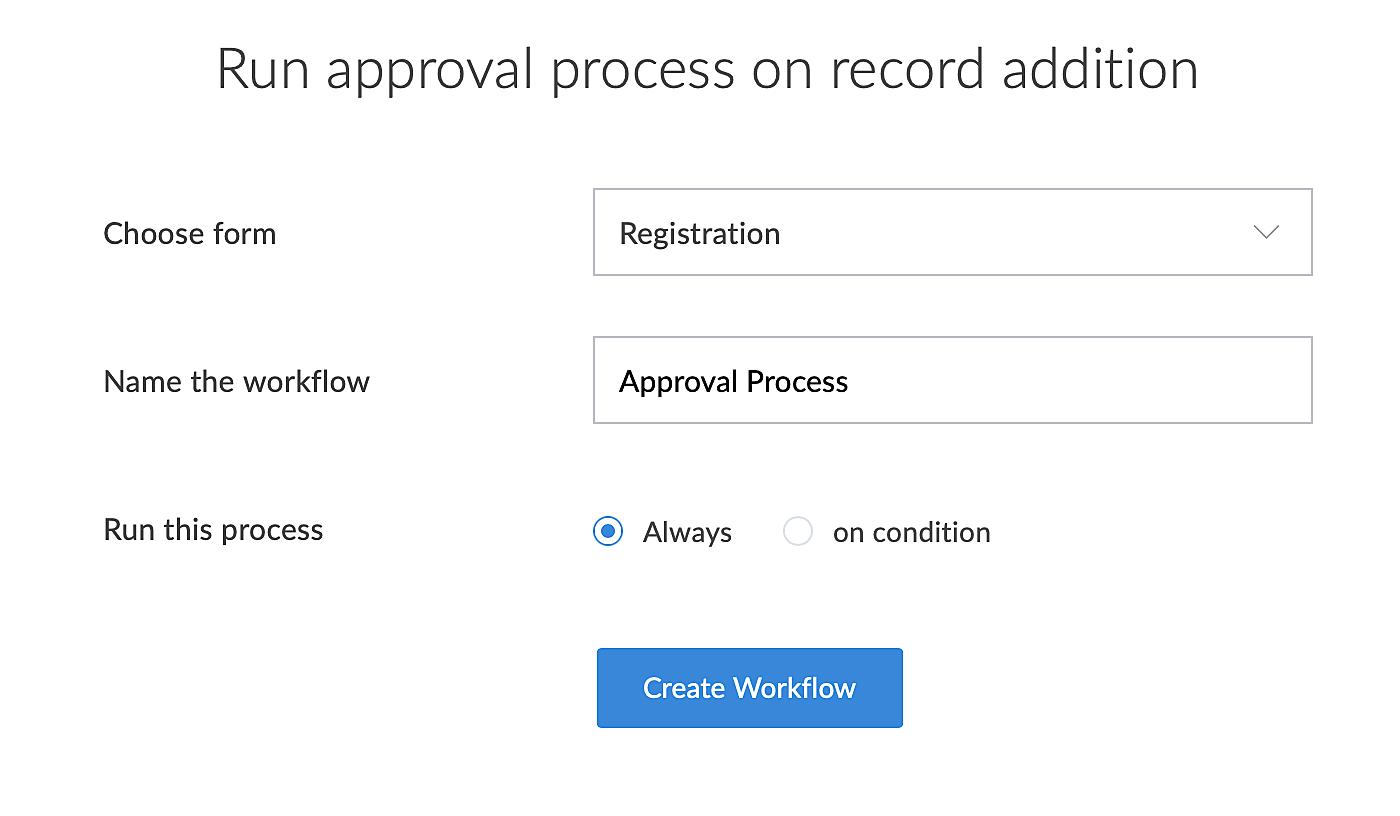Click the word Create on the blue button
1400x816 pixels.
point(684,688)
